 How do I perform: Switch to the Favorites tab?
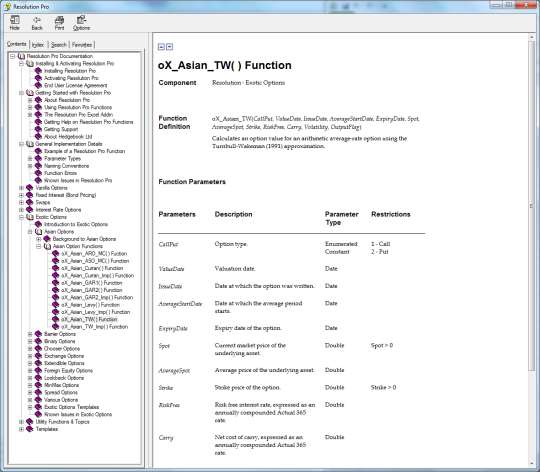[x=82, y=45]
